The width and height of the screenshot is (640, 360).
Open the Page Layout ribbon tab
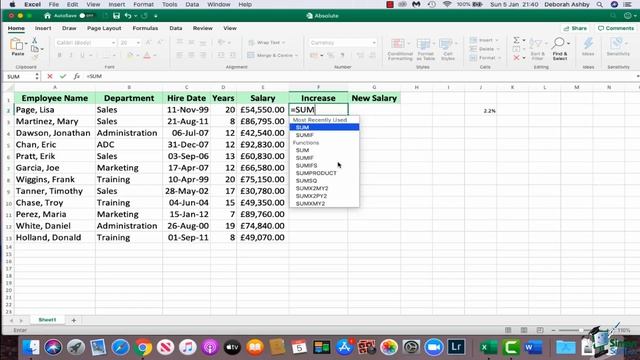click(x=104, y=28)
